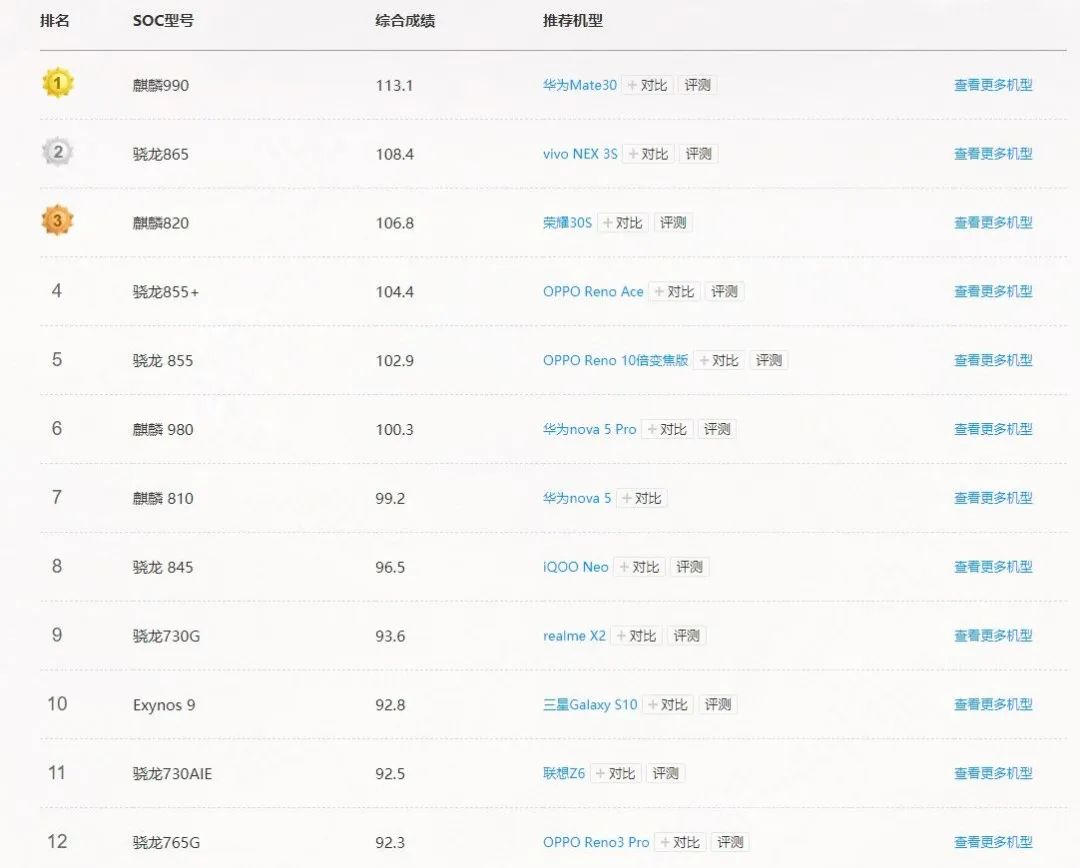View more models for 骁龙 845
The height and width of the screenshot is (868, 1080).
993,567
